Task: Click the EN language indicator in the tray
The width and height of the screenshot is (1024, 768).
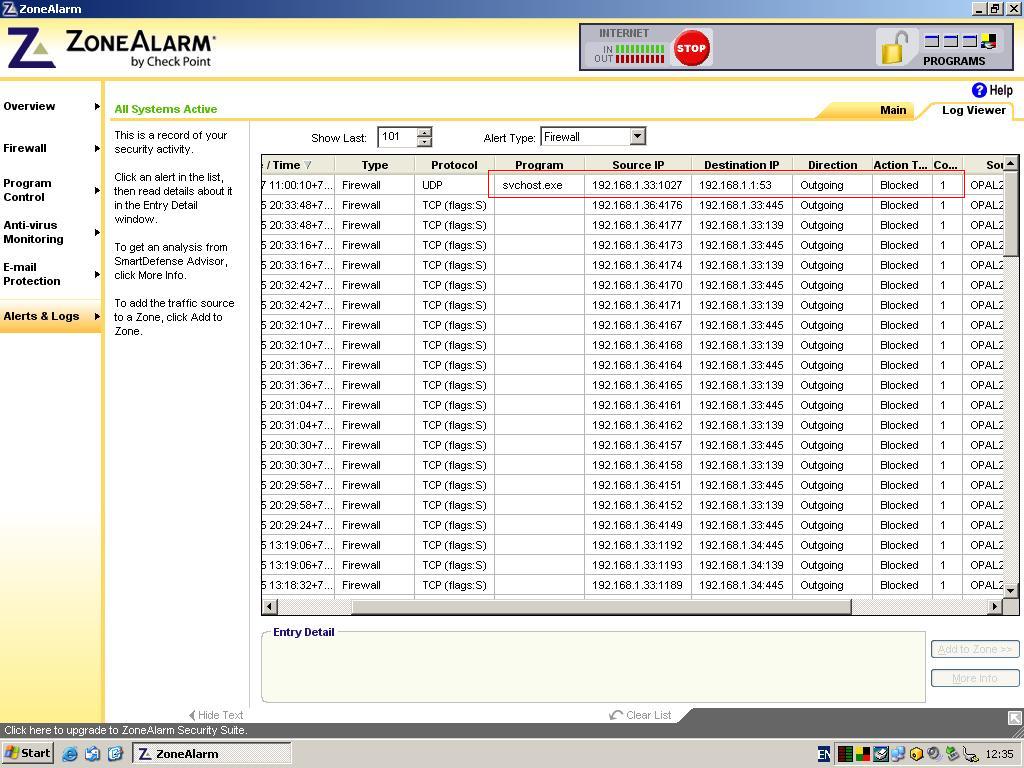Action: pos(824,754)
